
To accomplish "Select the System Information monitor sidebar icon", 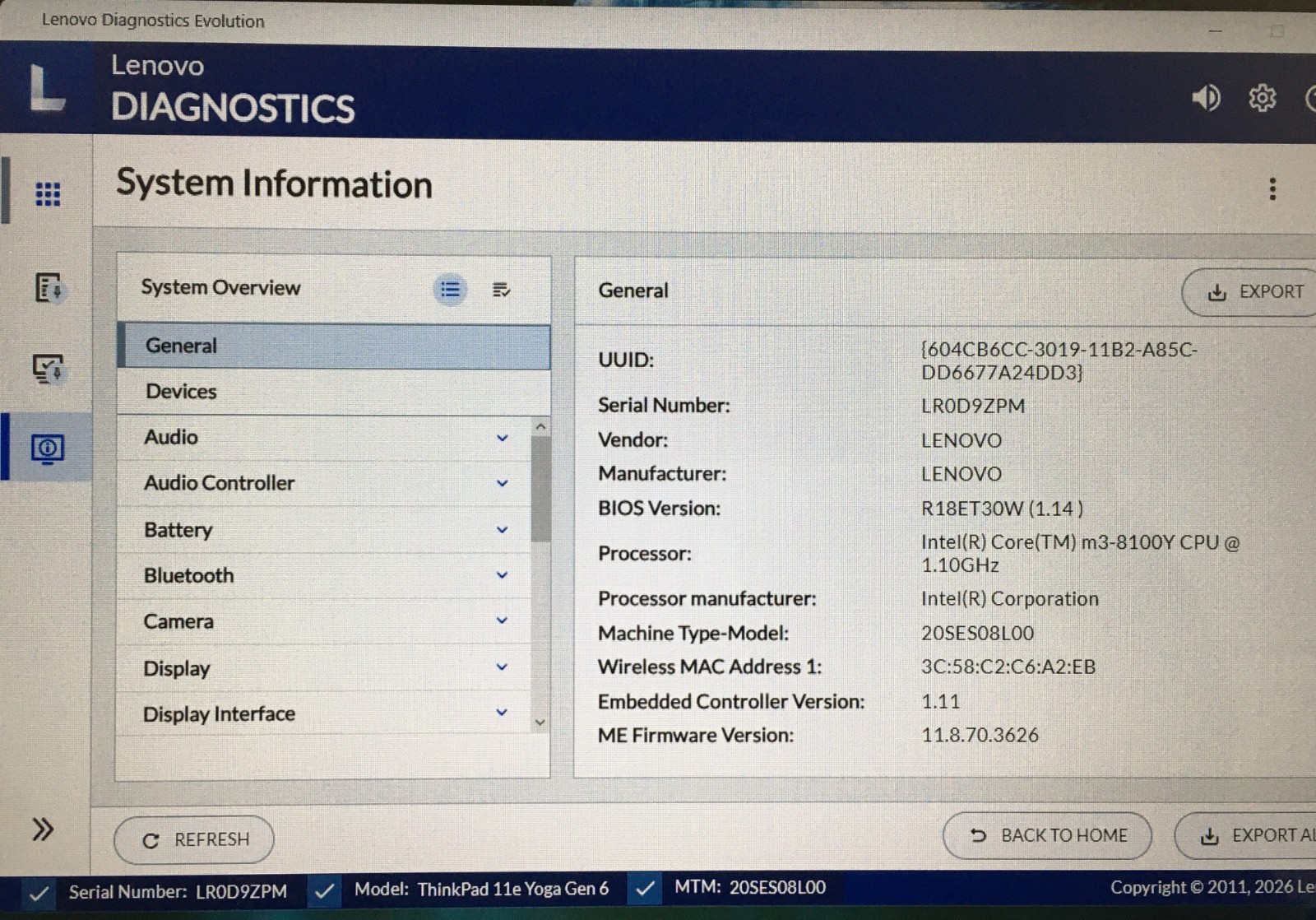I will pyautogui.click(x=47, y=448).
